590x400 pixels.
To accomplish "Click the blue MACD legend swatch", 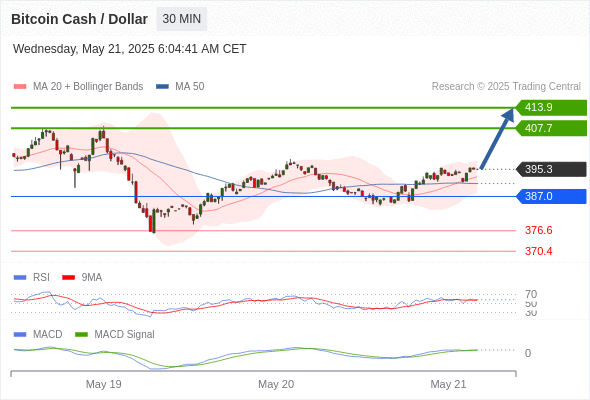I will 20,335.
